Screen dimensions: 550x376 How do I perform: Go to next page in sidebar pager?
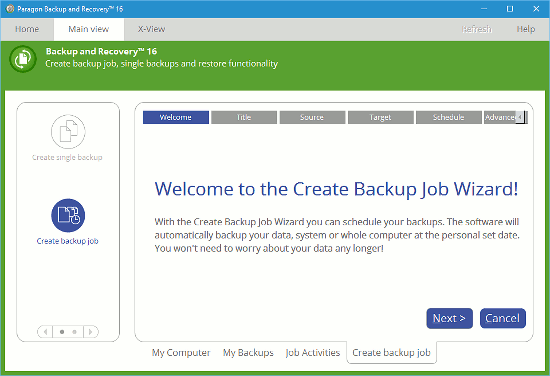pos(91,331)
